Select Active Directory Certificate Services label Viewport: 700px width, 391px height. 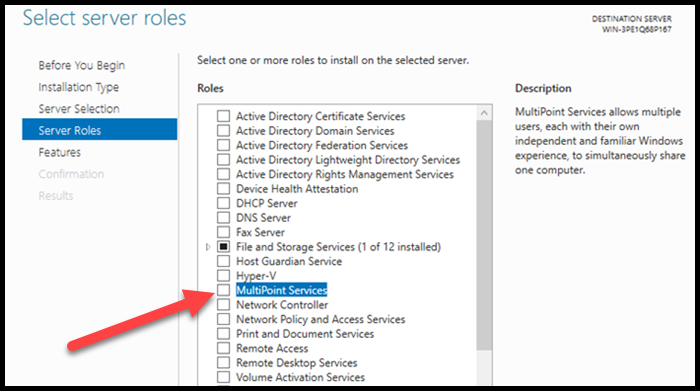pos(321,116)
